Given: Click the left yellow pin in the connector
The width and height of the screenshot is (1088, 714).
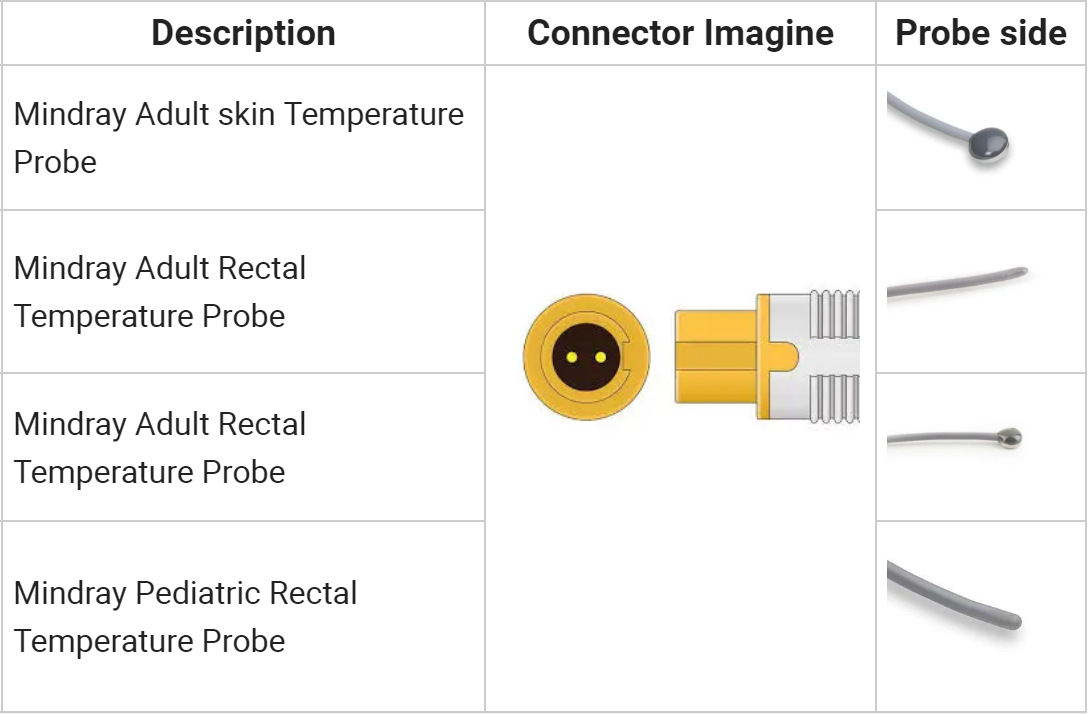Looking at the screenshot, I should pos(572,357).
